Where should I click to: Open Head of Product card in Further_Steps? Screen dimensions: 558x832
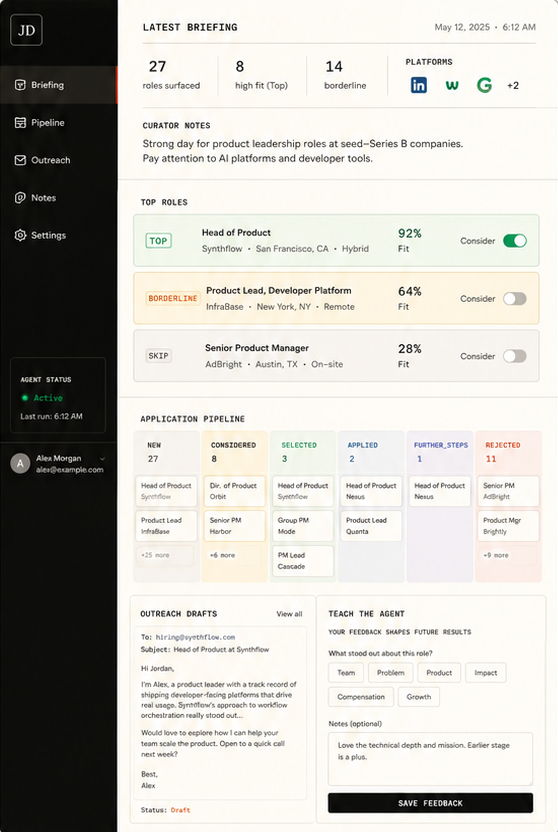(x=440, y=491)
